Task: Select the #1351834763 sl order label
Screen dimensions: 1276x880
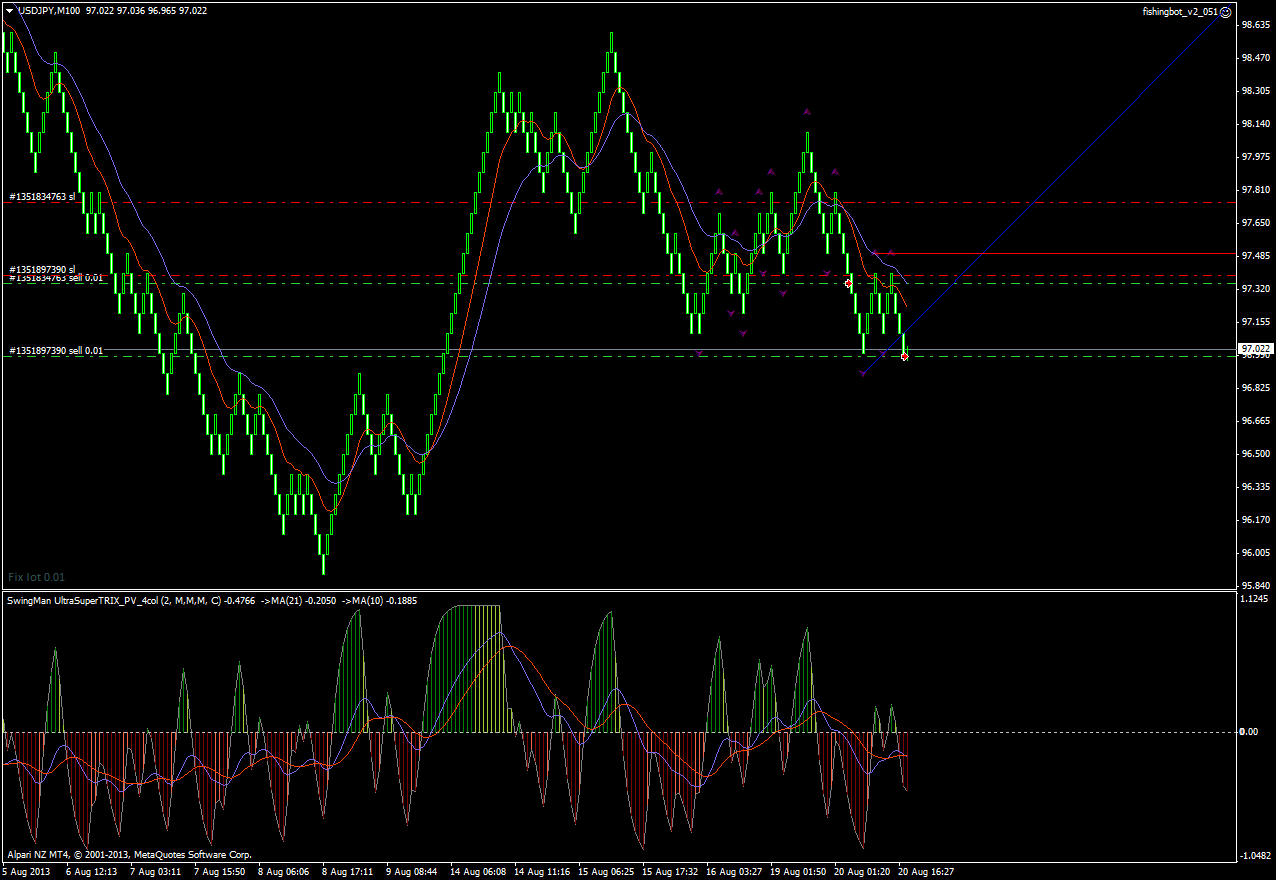Action: (42, 197)
